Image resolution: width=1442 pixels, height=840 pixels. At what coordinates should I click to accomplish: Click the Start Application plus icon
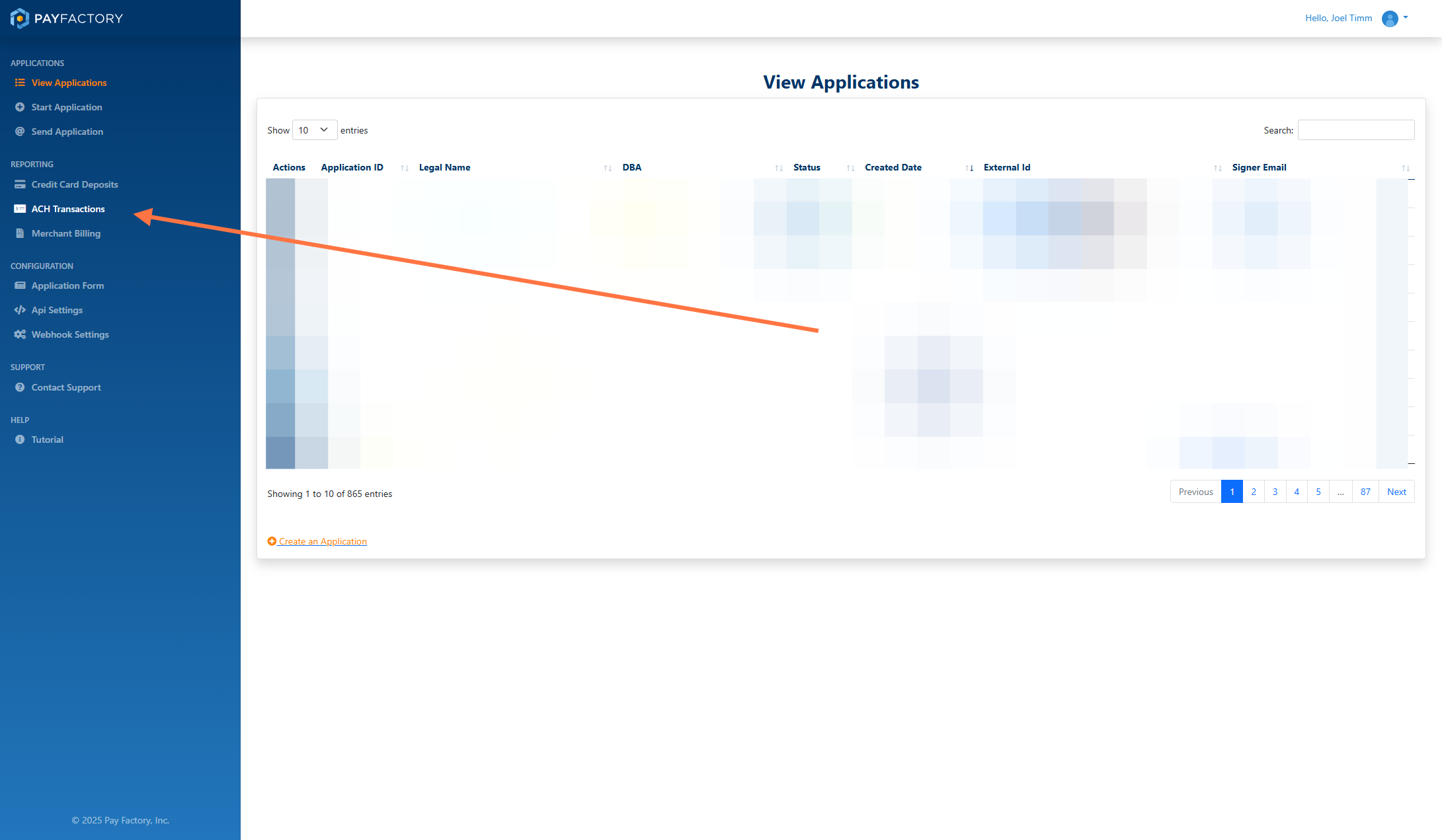pyautogui.click(x=20, y=107)
